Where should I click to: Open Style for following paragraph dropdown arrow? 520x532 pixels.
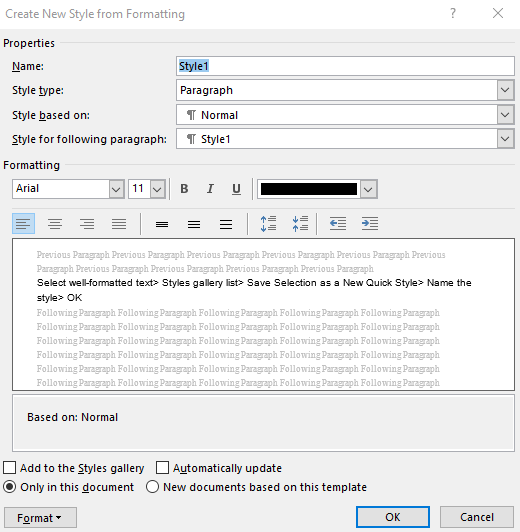tap(505, 139)
